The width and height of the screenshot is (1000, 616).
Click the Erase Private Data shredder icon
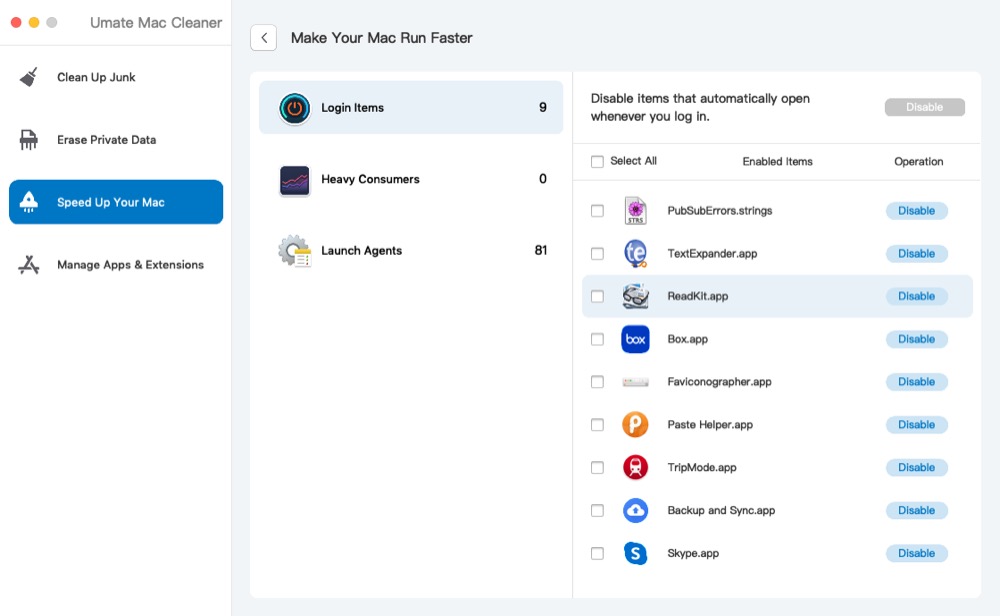pos(29,140)
